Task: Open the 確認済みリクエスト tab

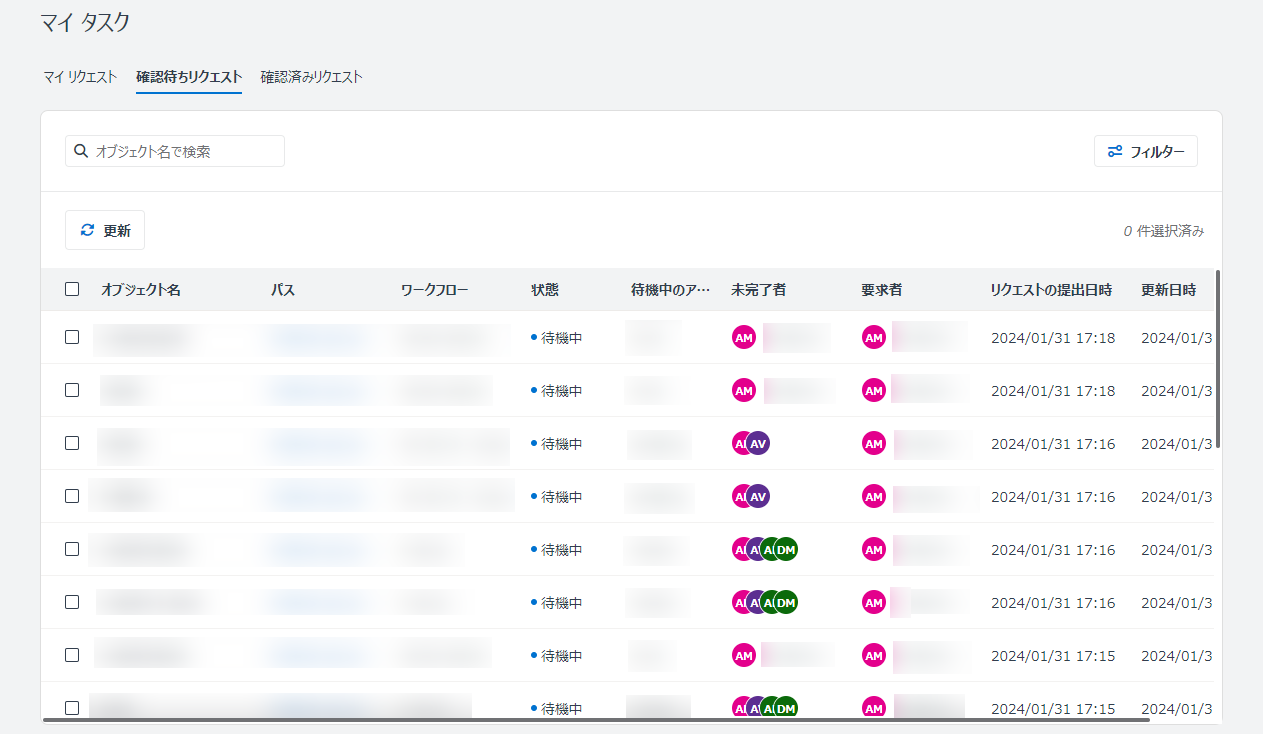Action: tap(311, 77)
